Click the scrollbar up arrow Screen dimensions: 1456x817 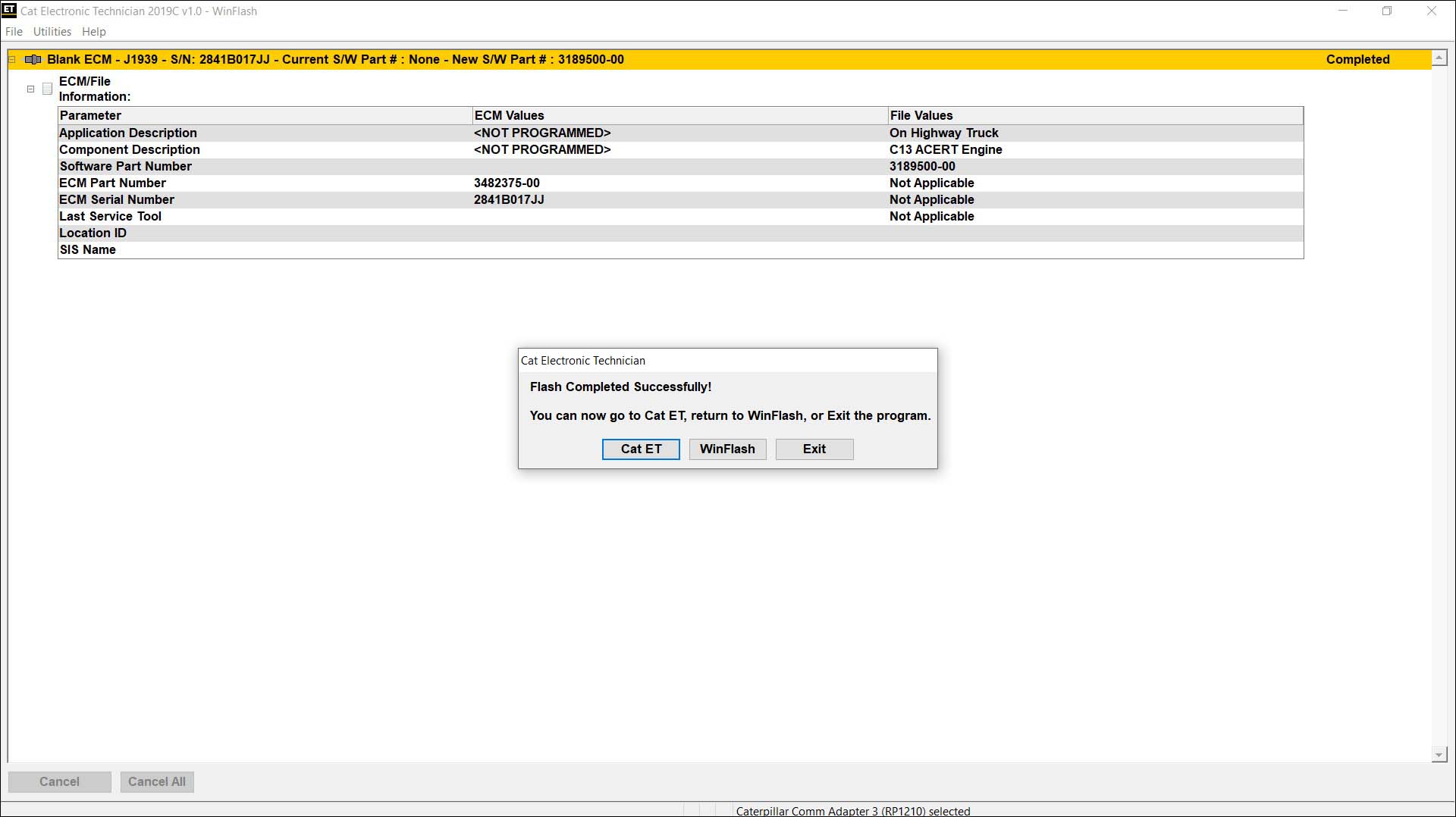[1439, 57]
